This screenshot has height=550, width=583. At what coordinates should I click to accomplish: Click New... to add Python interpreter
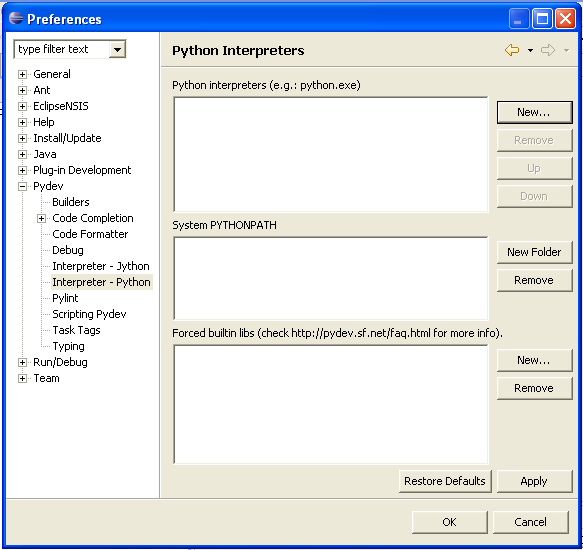(x=534, y=112)
